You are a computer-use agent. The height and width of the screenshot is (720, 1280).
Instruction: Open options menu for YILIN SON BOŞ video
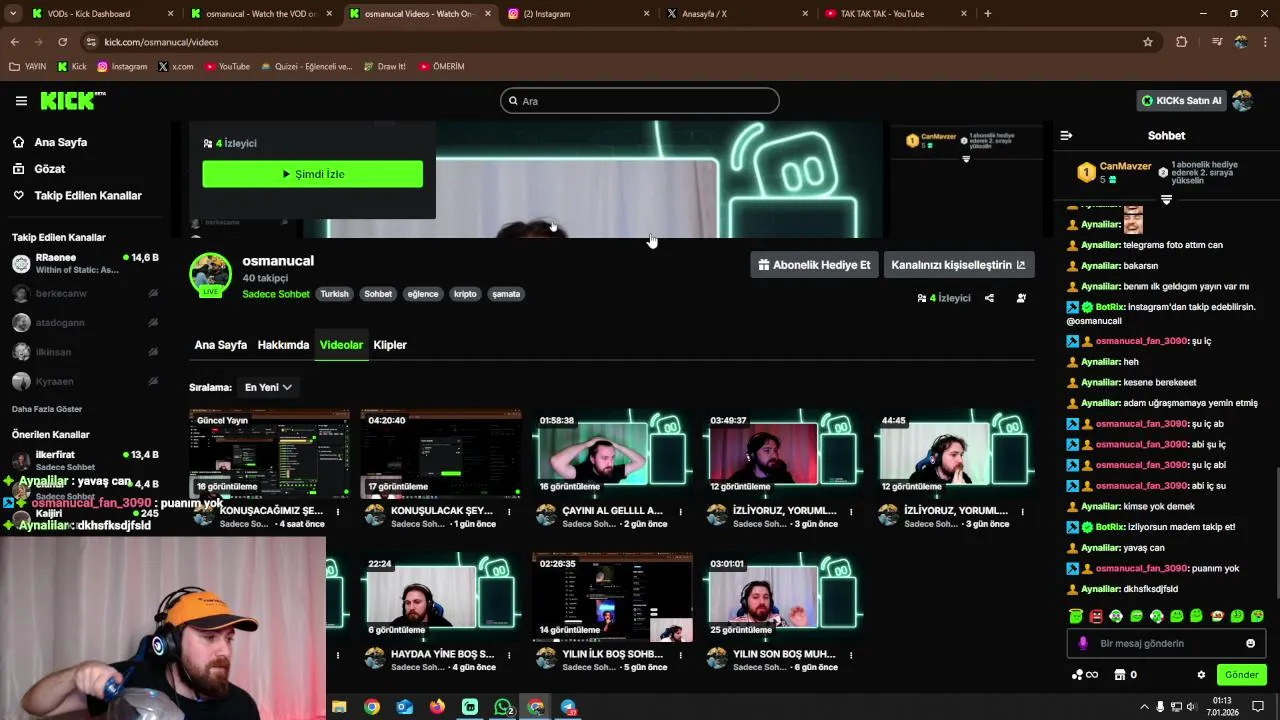(x=851, y=654)
